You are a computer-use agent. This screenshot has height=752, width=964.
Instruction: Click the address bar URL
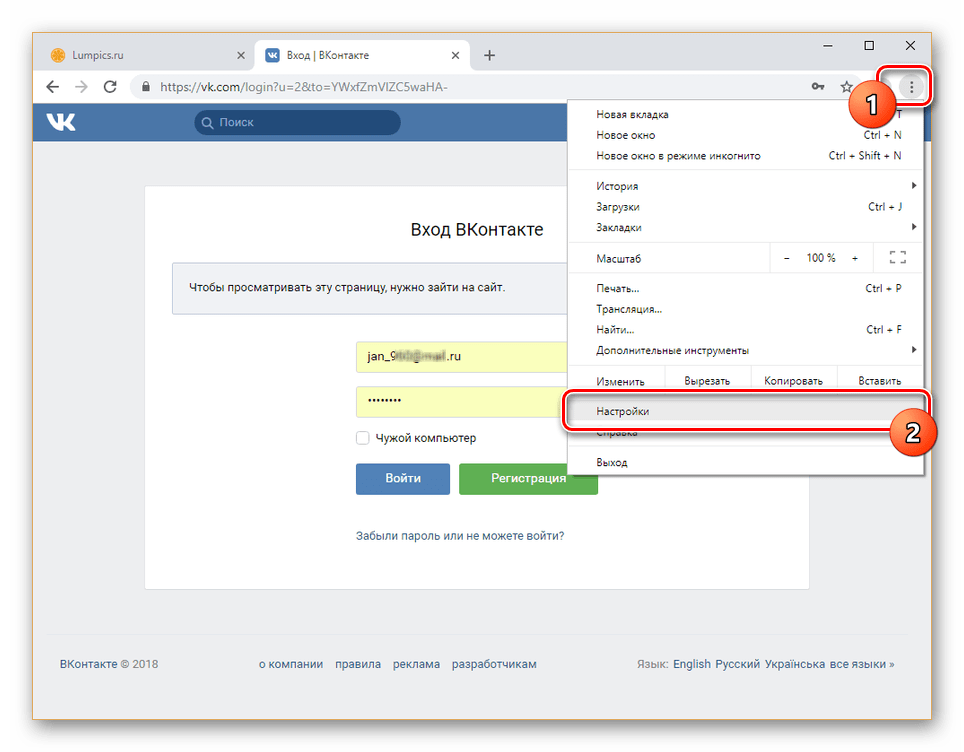tap(304, 87)
